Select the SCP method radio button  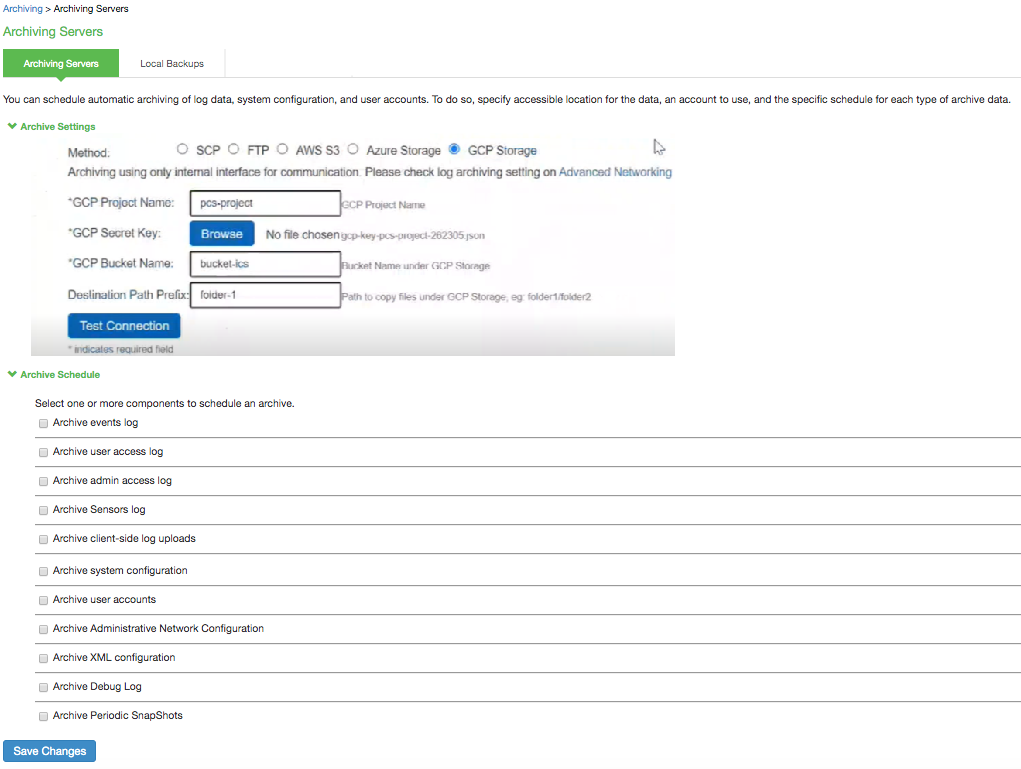coord(182,149)
